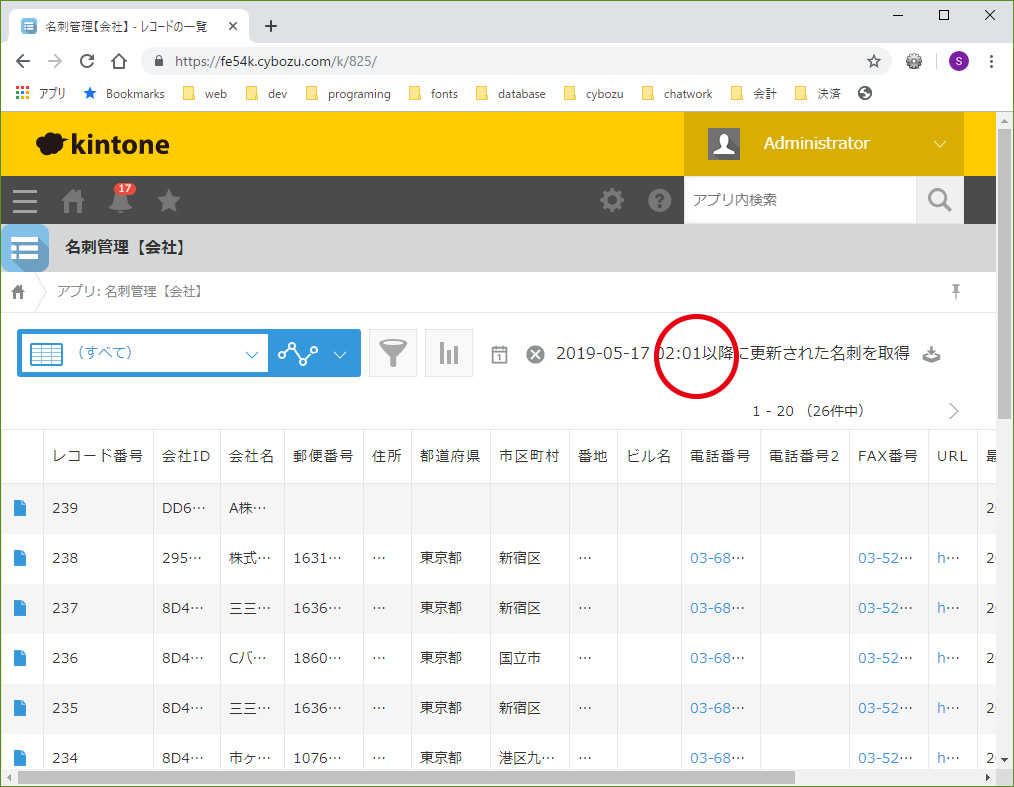Open record 238 detail icon
The height and width of the screenshot is (787, 1014).
[x=20, y=558]
